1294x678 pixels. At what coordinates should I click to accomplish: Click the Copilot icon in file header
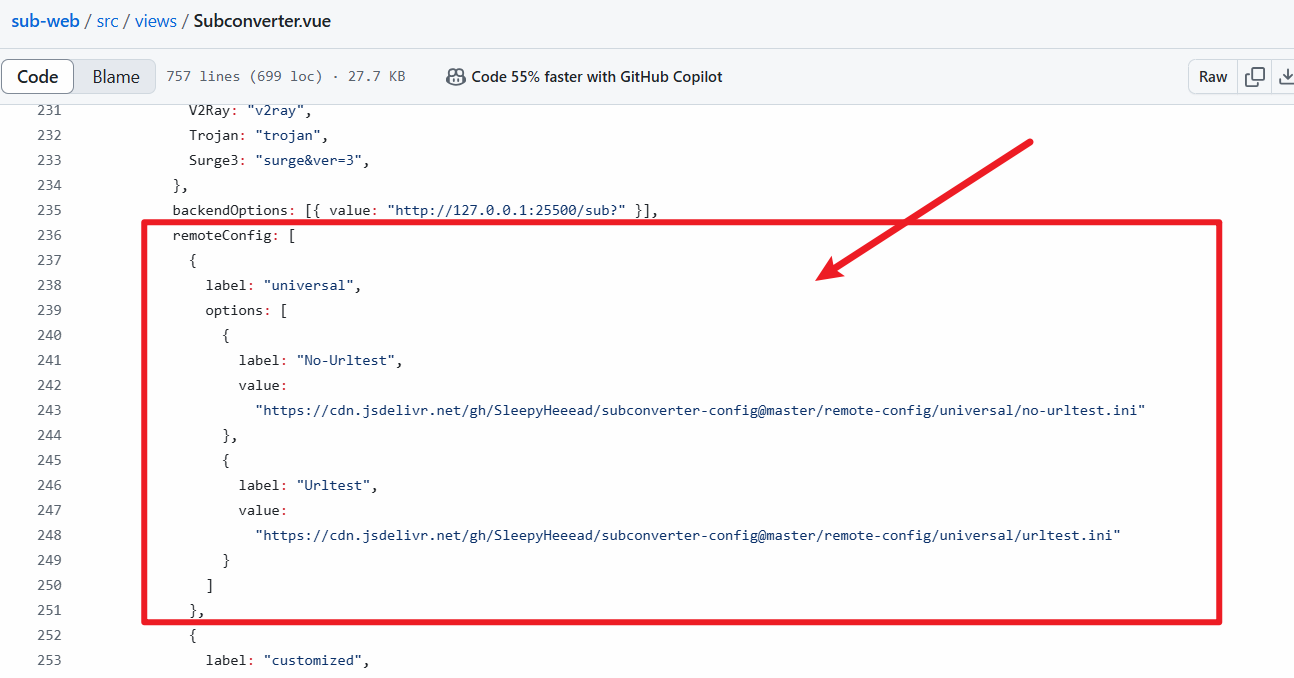click(x=456, y=77)
